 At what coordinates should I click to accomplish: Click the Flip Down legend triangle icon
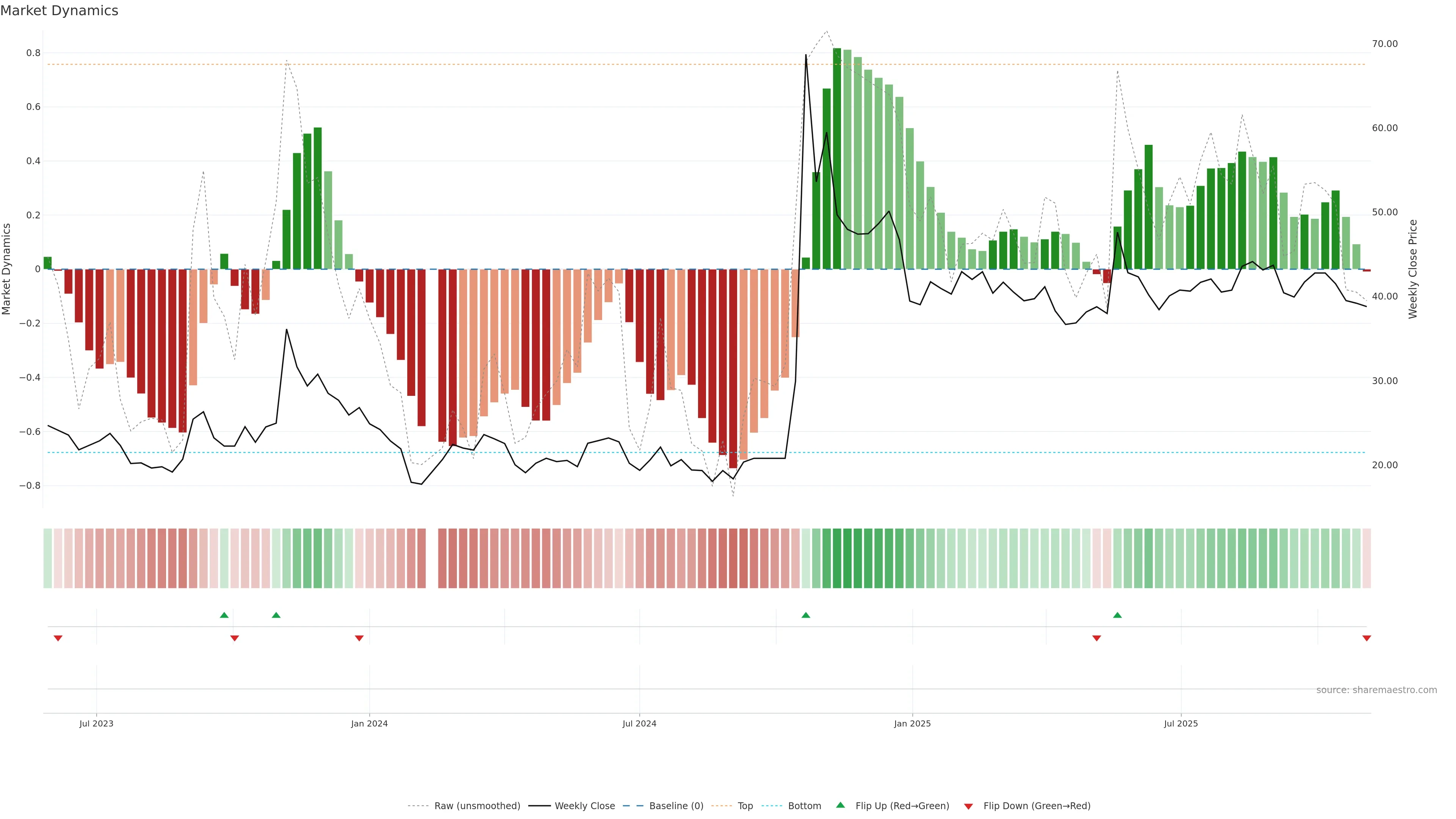[968, 806]
